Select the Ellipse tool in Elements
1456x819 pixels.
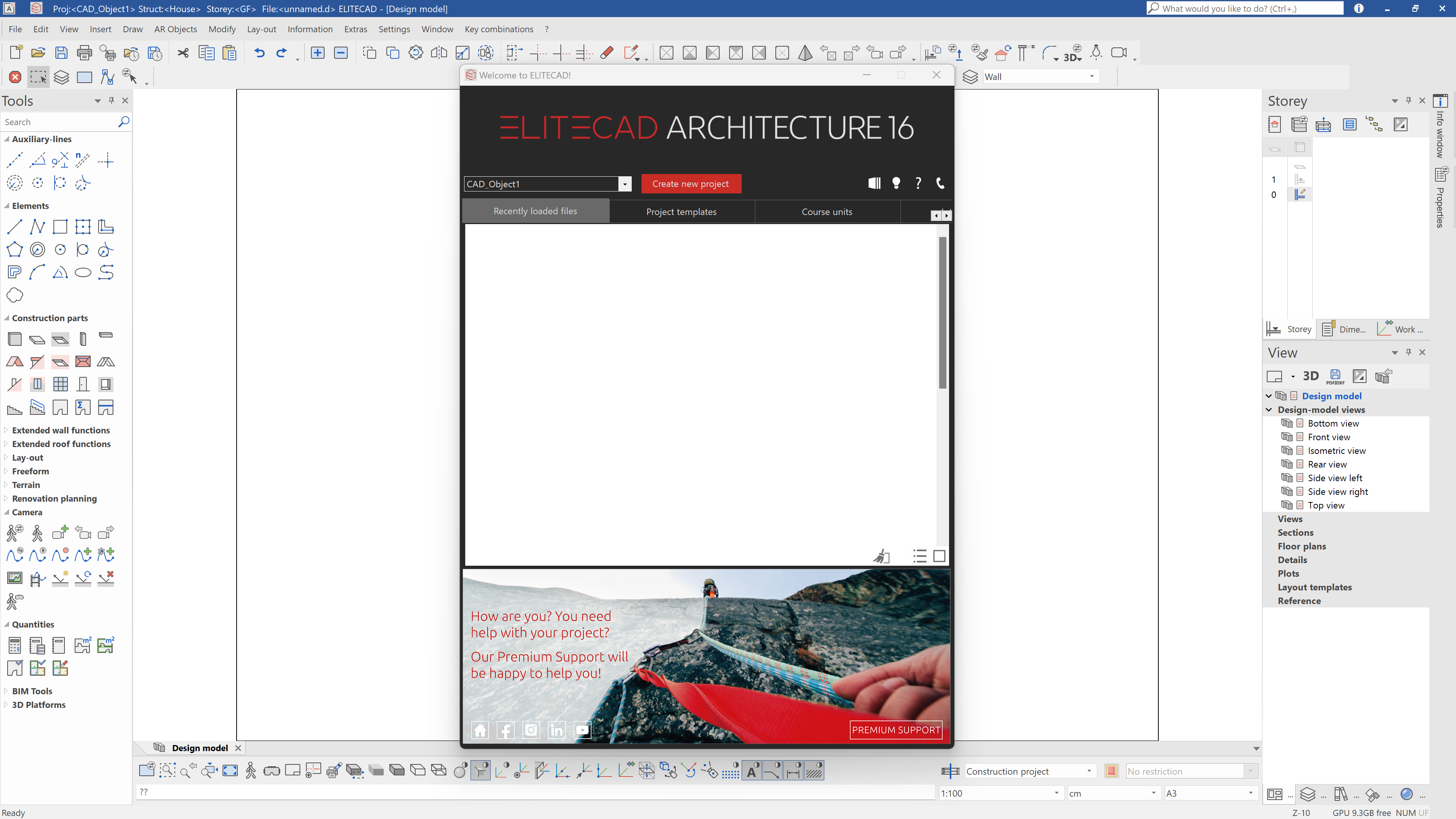point(83,273)
